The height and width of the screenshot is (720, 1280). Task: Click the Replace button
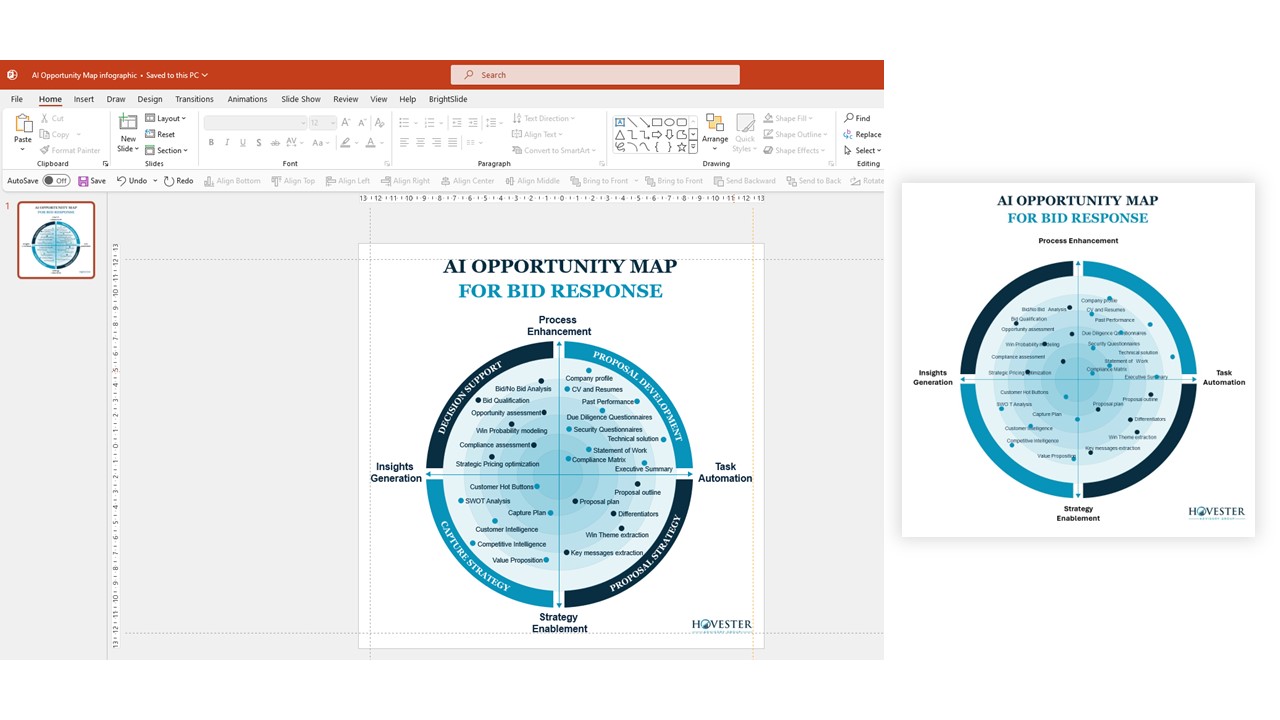coord(862,134)
